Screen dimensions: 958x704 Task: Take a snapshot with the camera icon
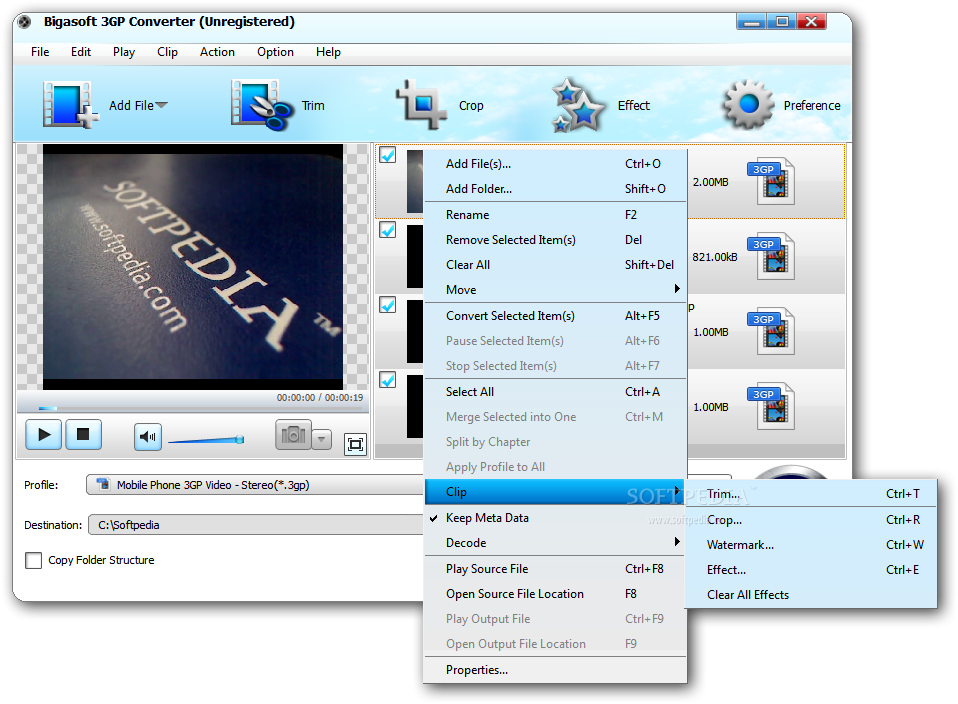(x=293, y=434)
